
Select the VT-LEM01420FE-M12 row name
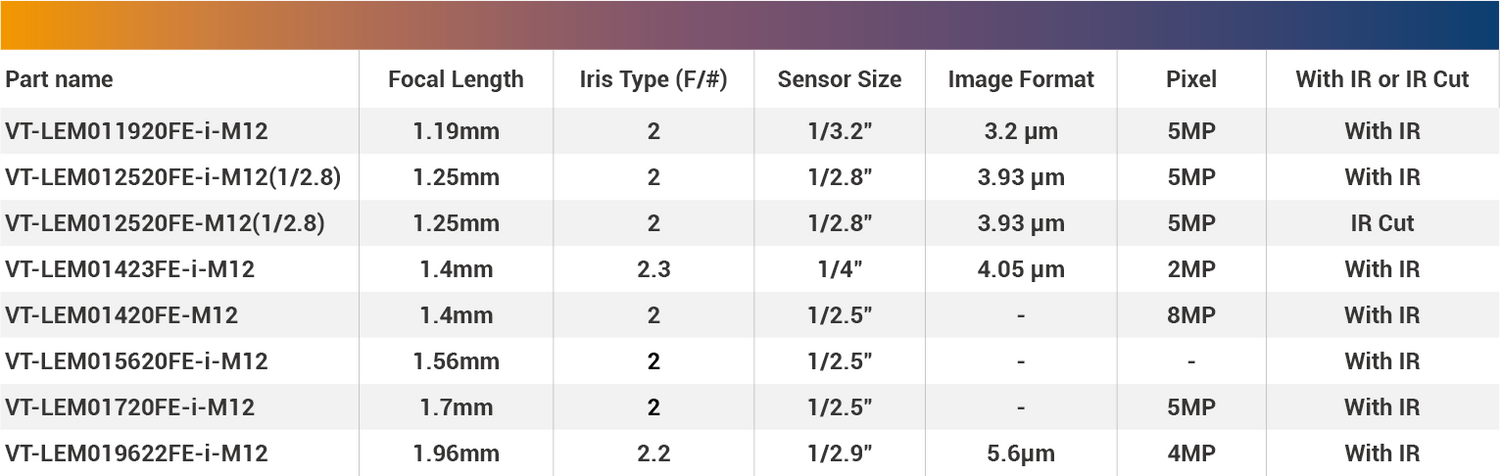[121, 315]
